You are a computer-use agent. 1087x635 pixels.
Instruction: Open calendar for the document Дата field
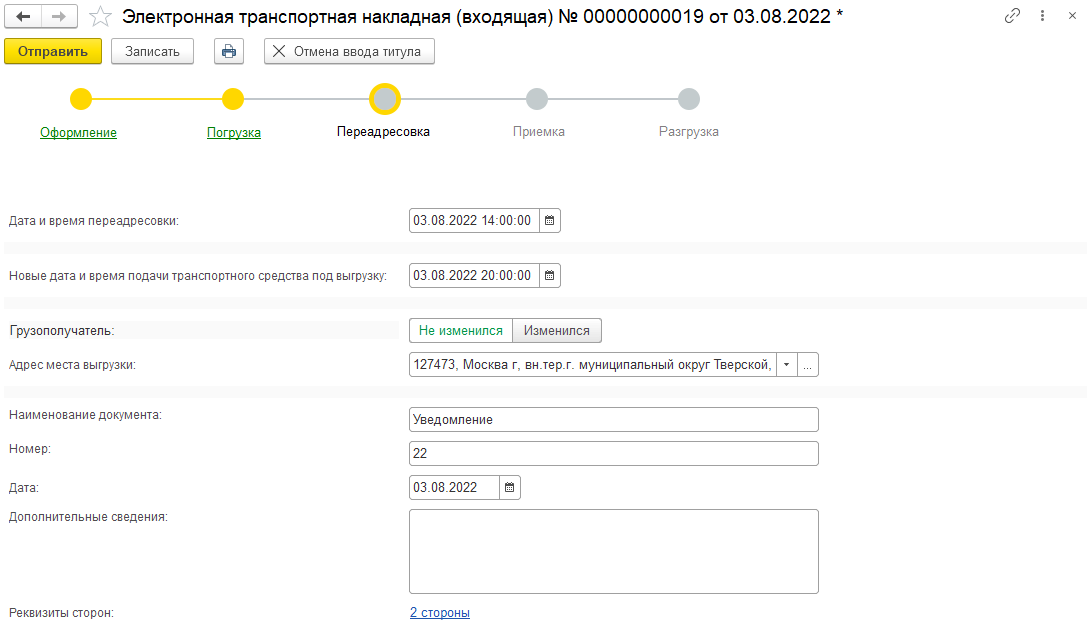click(x=510, y=487)
